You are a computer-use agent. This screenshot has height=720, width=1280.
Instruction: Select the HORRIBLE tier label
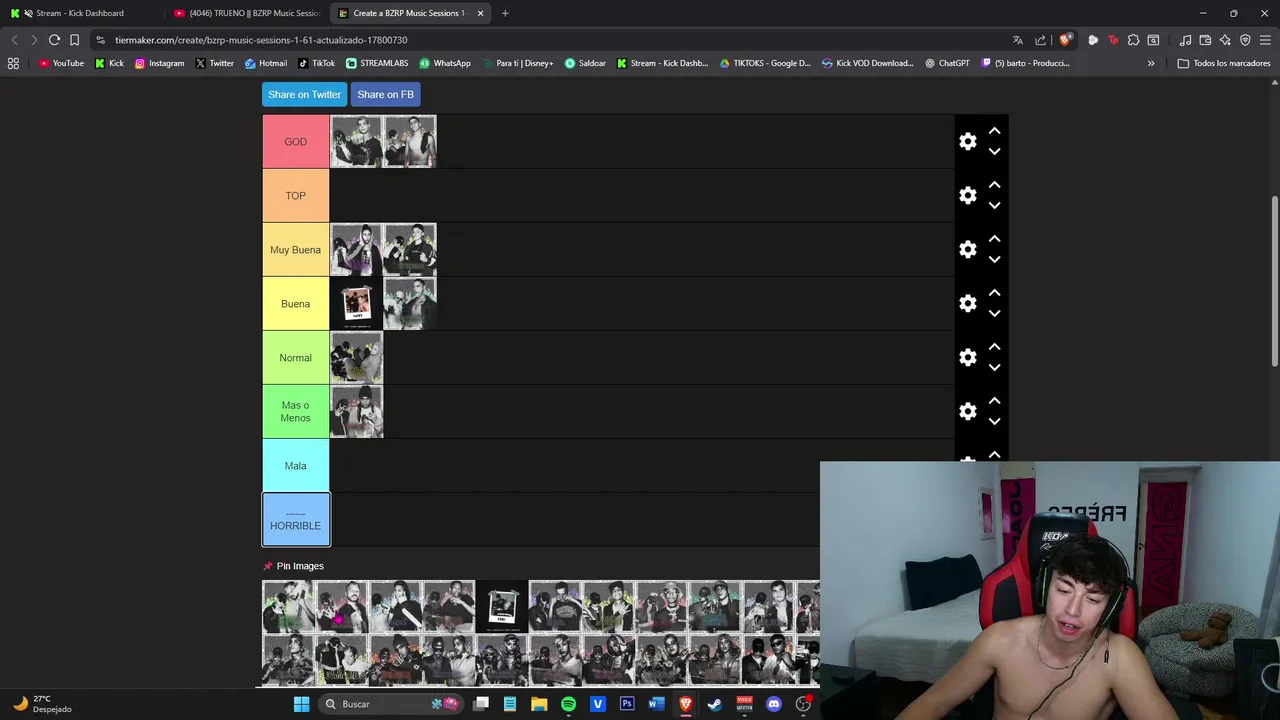coord(296,520)
